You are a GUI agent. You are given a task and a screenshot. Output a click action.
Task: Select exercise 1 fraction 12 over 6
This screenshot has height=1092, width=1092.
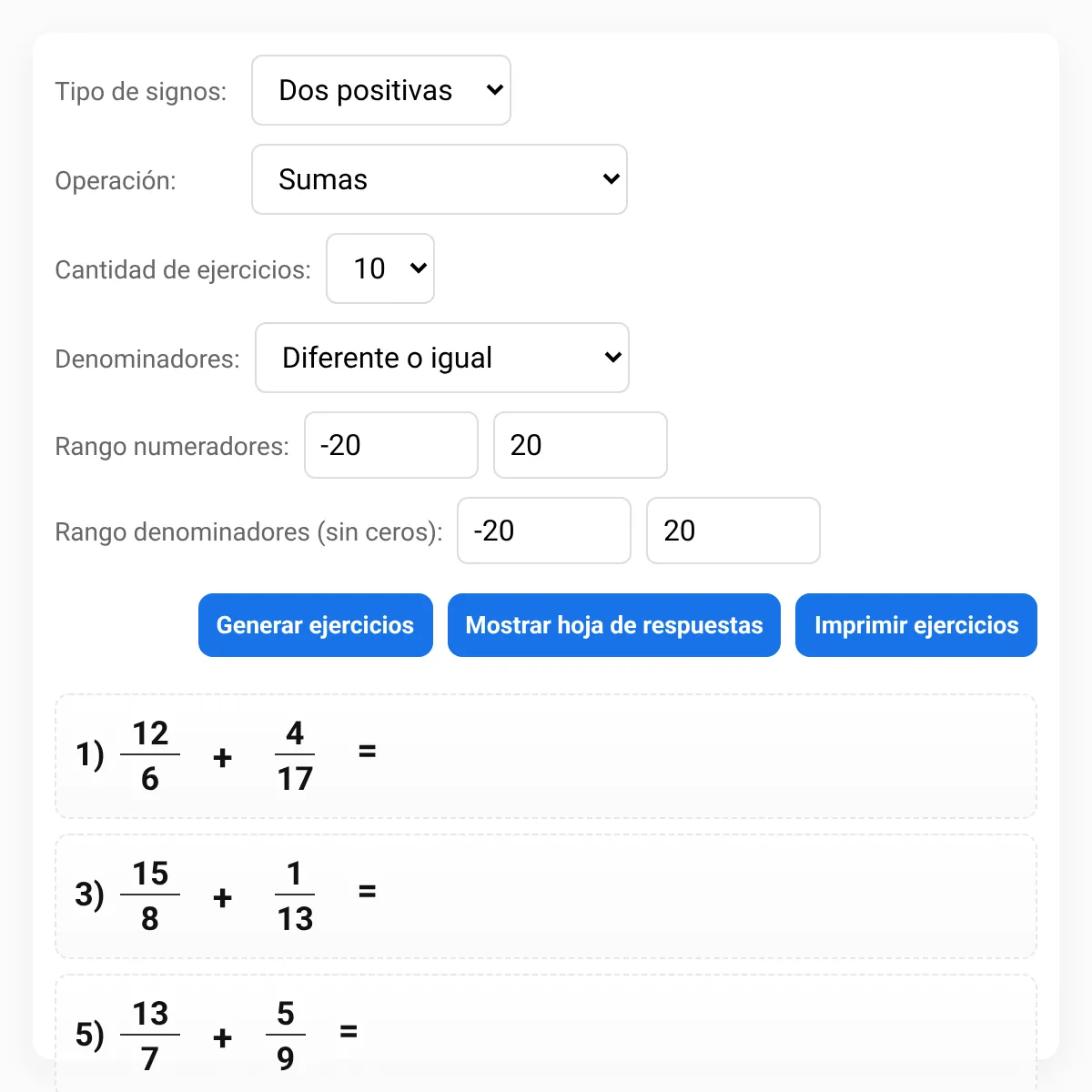(150, 755)
